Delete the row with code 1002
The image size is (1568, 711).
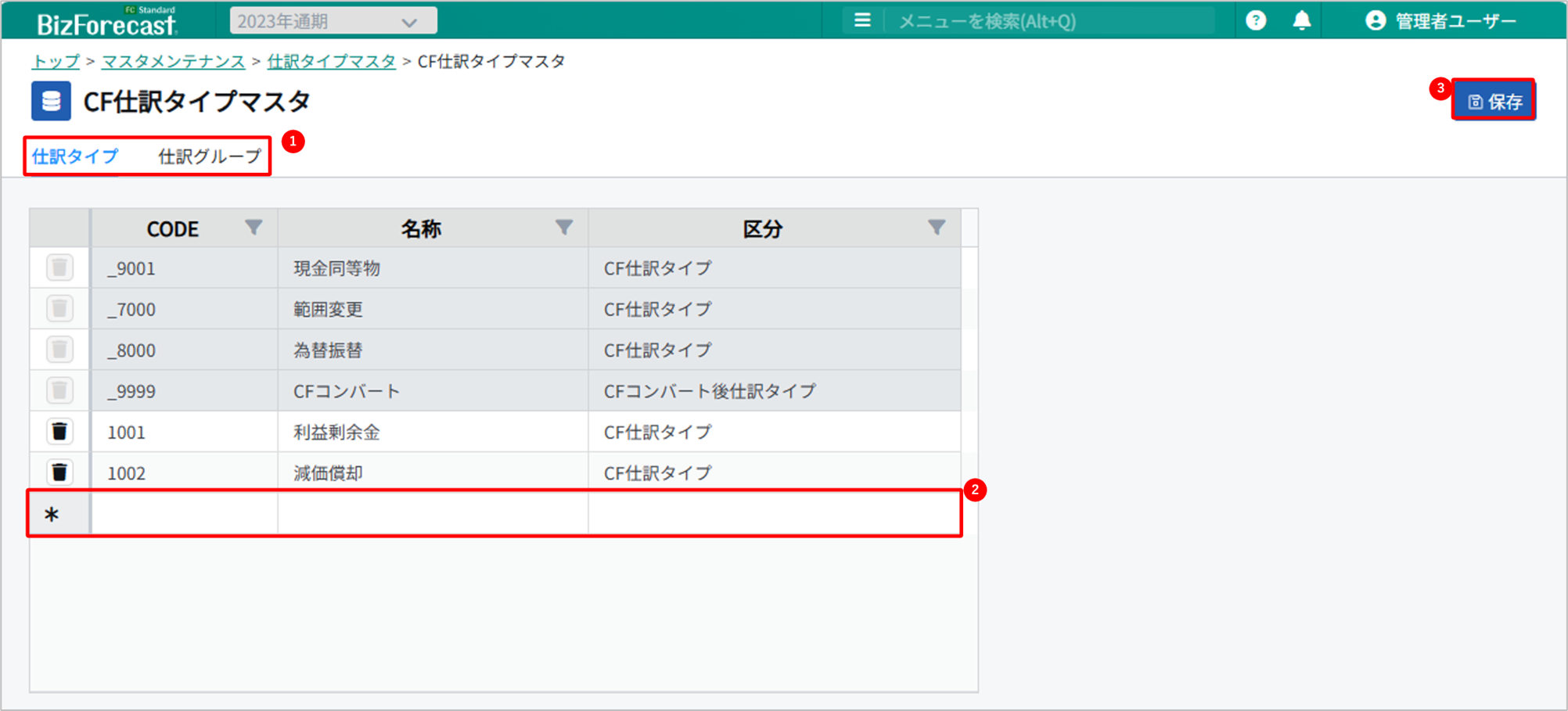pyautogui.click(x=59, y=472)
